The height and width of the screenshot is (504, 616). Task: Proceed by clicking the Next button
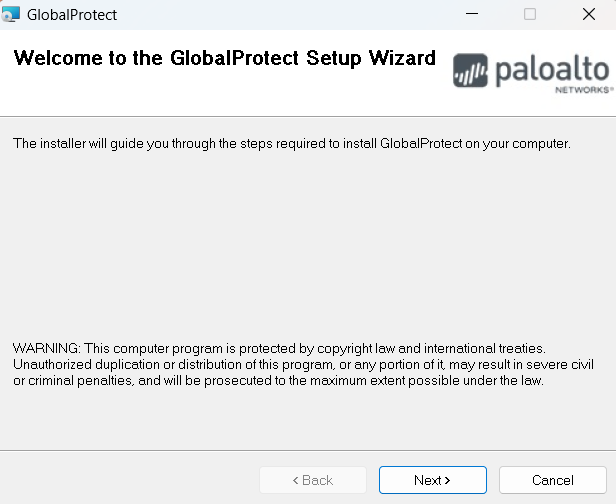[x=432, y=480]
